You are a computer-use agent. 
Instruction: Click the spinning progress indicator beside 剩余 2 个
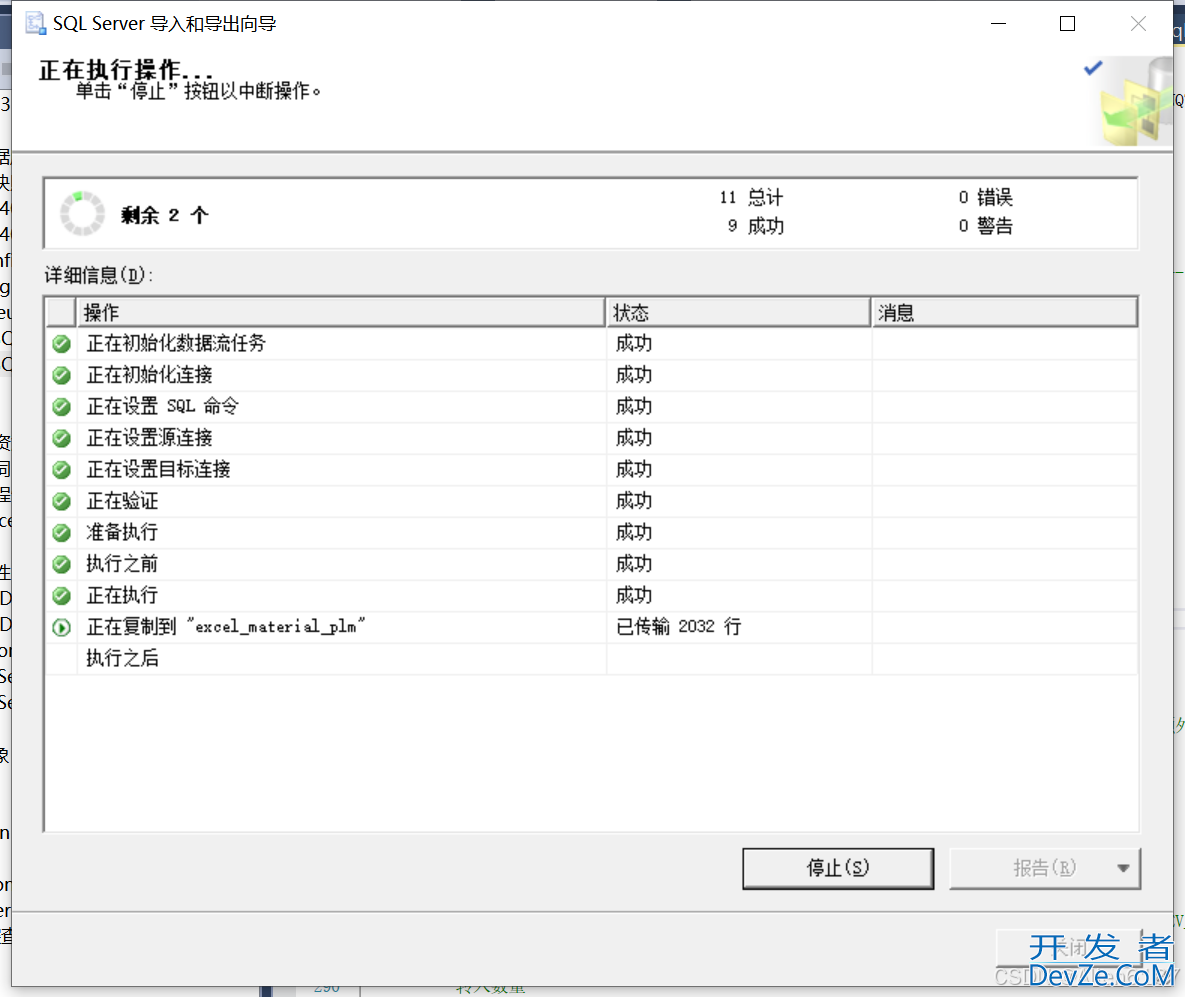click(82, 214)
